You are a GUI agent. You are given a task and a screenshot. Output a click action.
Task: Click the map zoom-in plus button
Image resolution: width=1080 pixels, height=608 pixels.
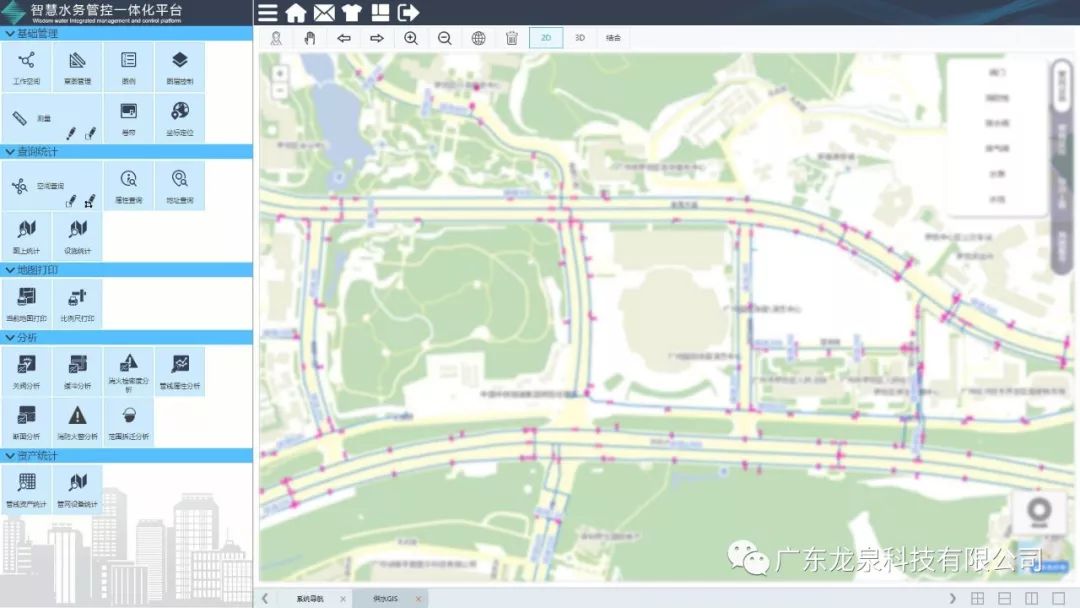click(279, 74)
